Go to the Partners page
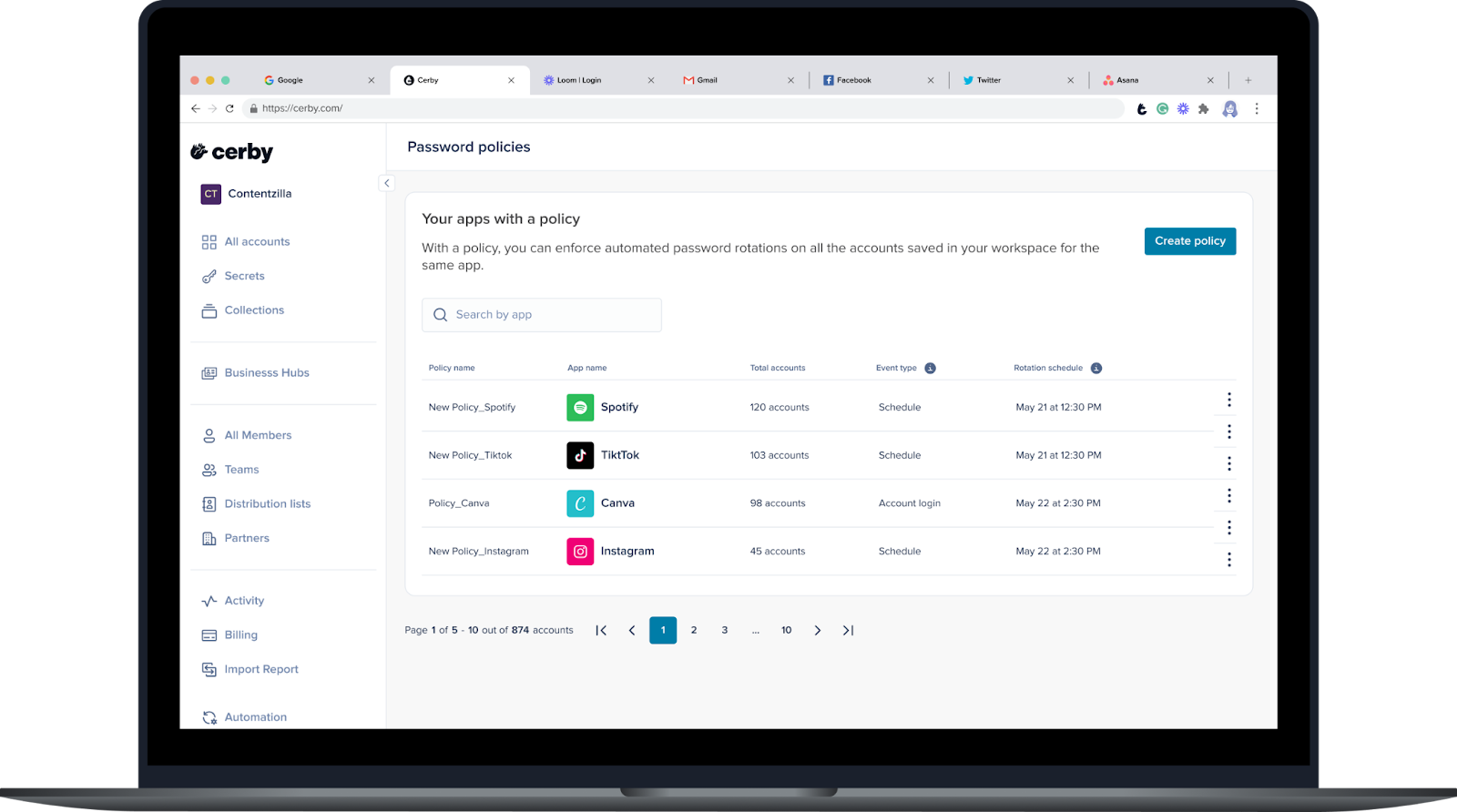The height and width of the screenshot is (812, 1457). coord(236,538)
